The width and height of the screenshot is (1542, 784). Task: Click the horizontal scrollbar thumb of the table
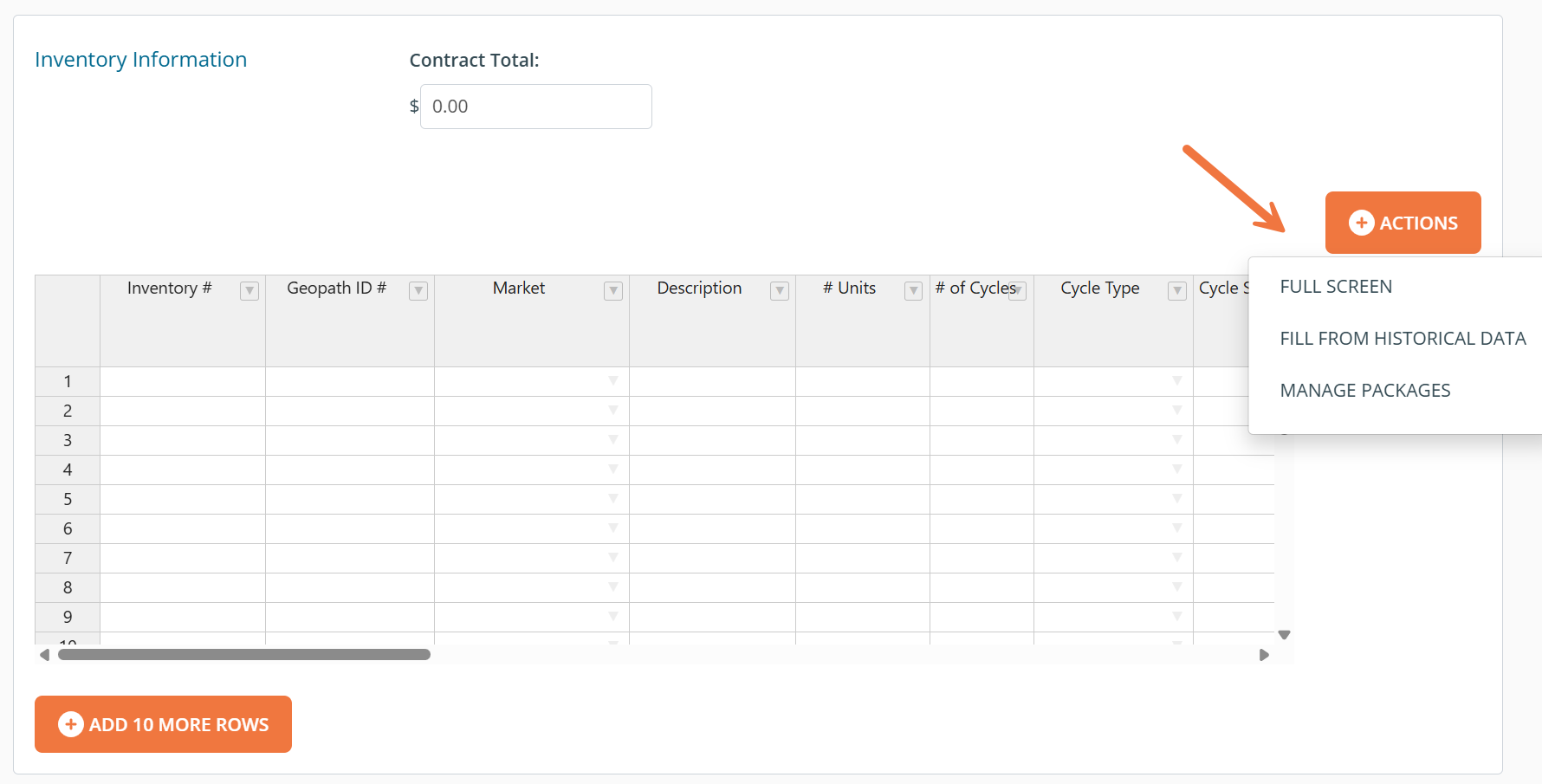244,655
